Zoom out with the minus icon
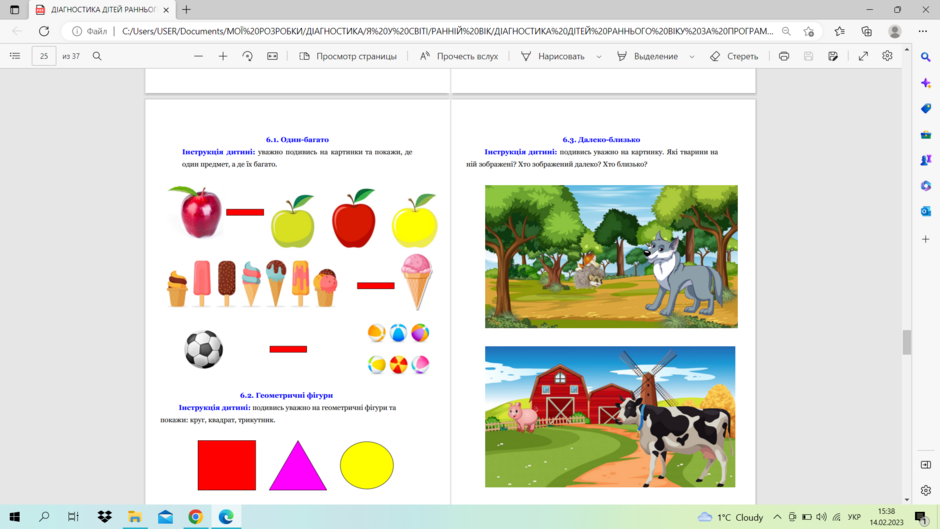 (198, 56)
